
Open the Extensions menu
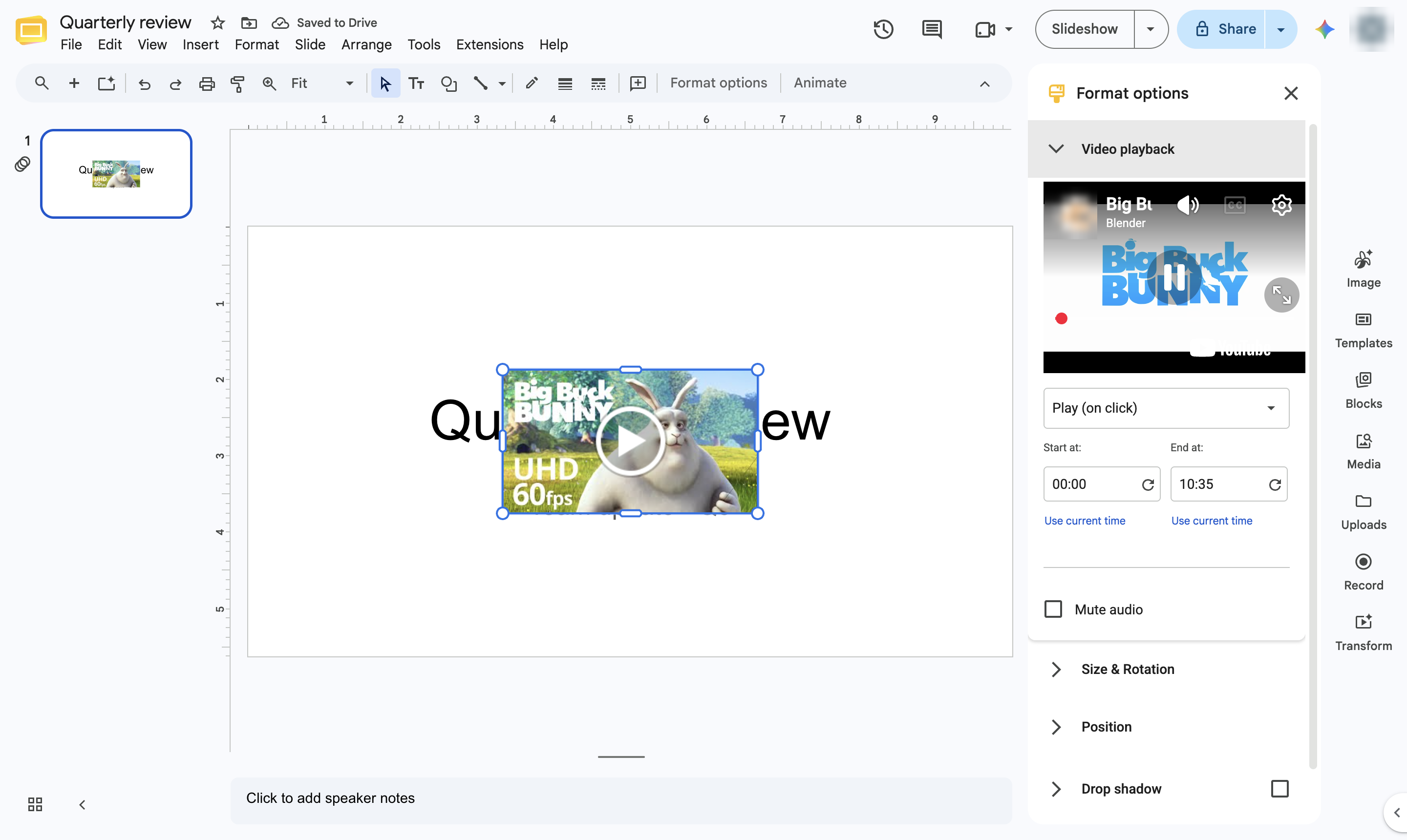(490, 44)
